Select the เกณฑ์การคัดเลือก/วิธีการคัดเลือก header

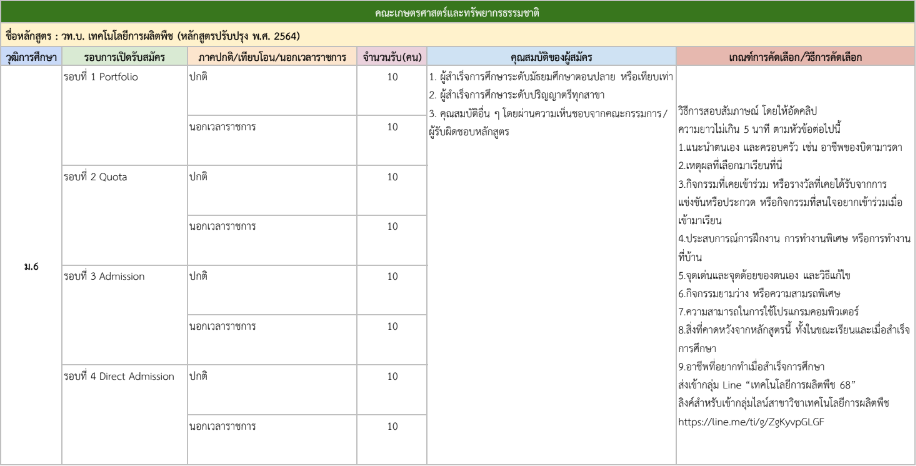pos(795,57)
